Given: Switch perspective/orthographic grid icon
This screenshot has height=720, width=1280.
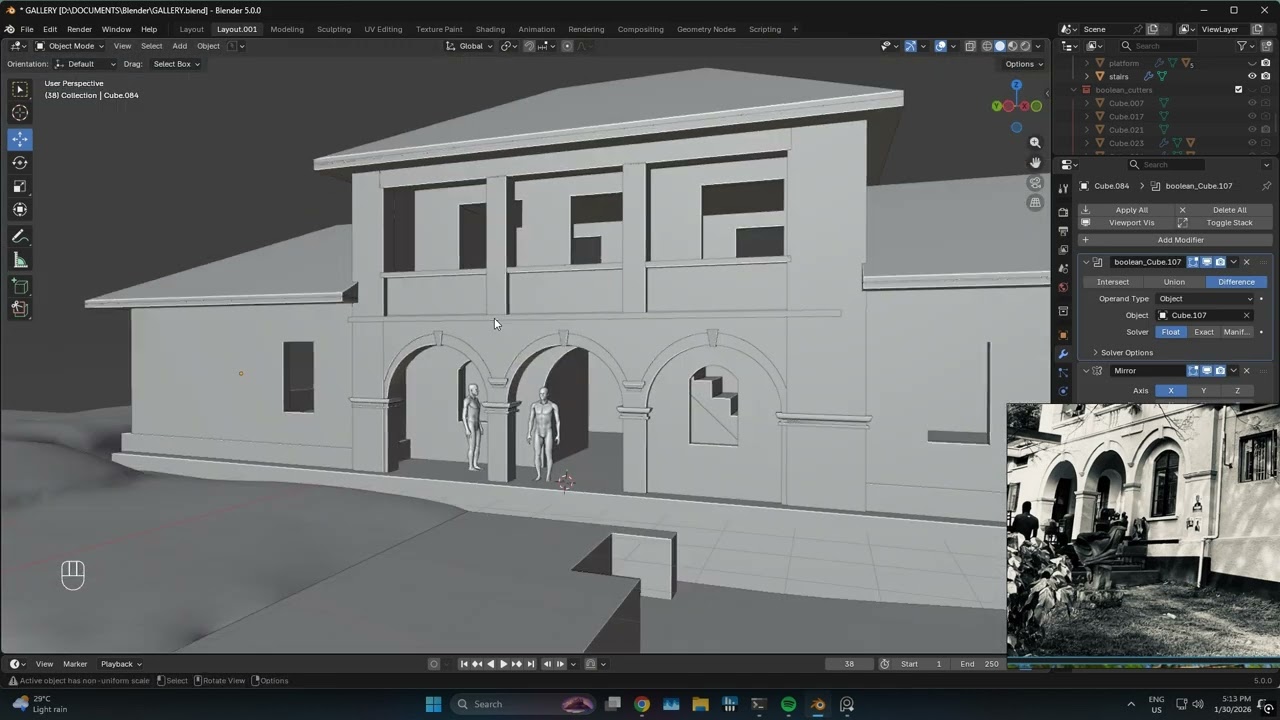Looking at the screenshot, I should pyautogui.click(x=1035, y=203).
